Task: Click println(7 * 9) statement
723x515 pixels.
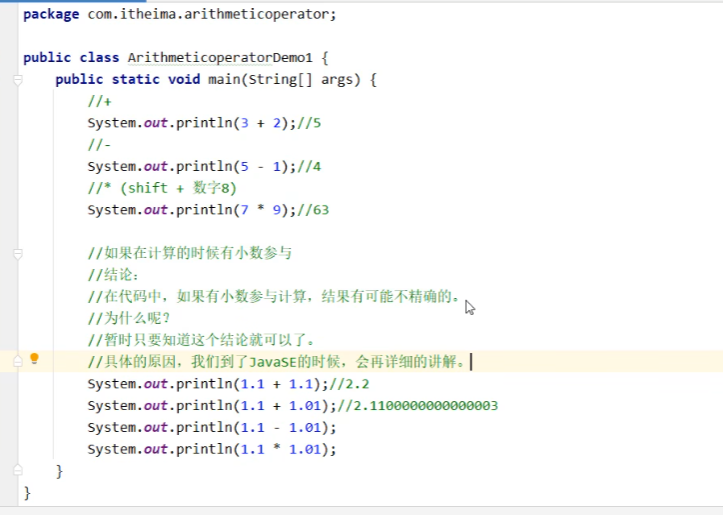Action: tap(192, 210)
